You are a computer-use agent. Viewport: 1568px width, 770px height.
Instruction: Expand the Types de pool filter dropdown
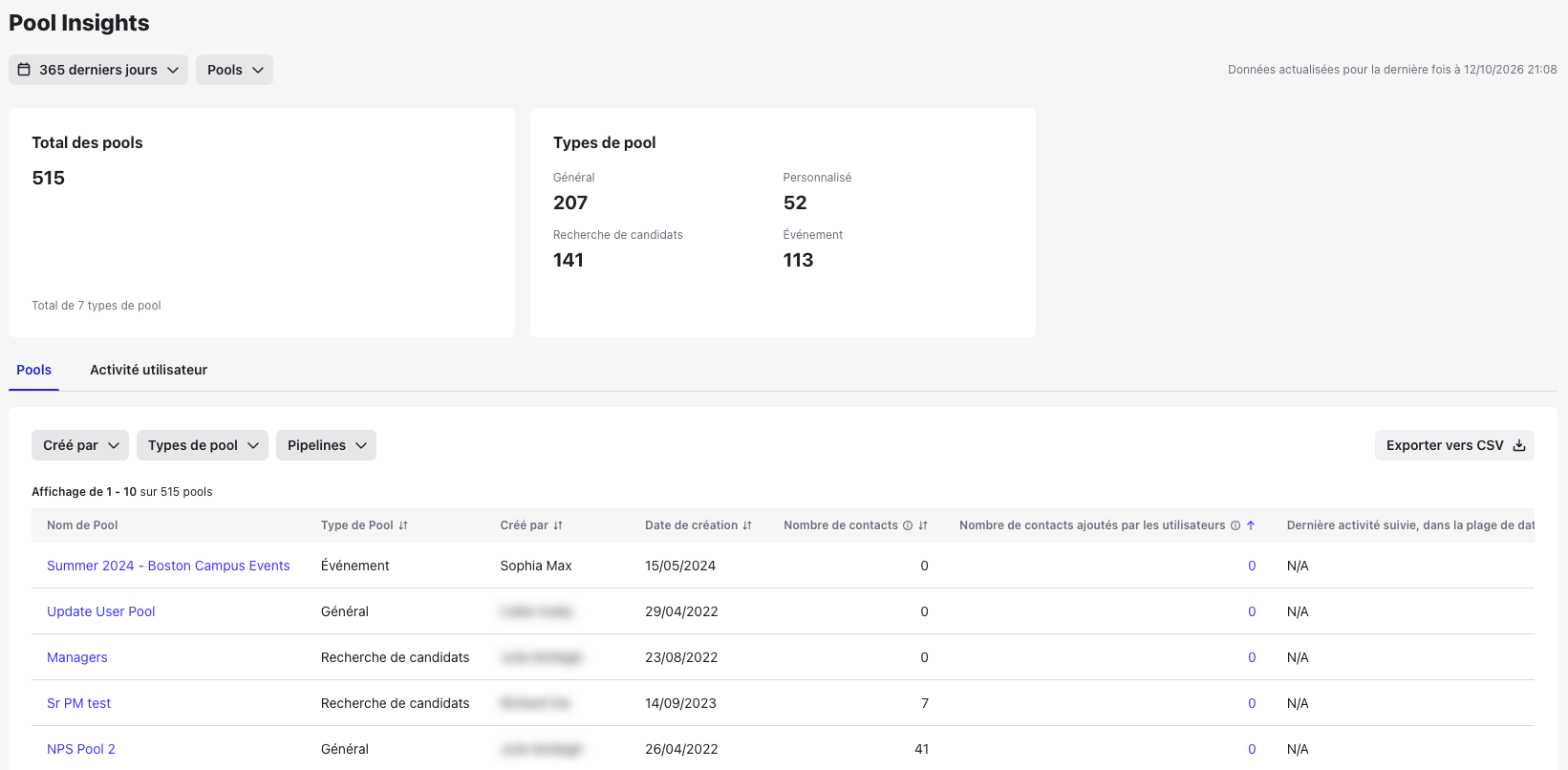[202, 445]
